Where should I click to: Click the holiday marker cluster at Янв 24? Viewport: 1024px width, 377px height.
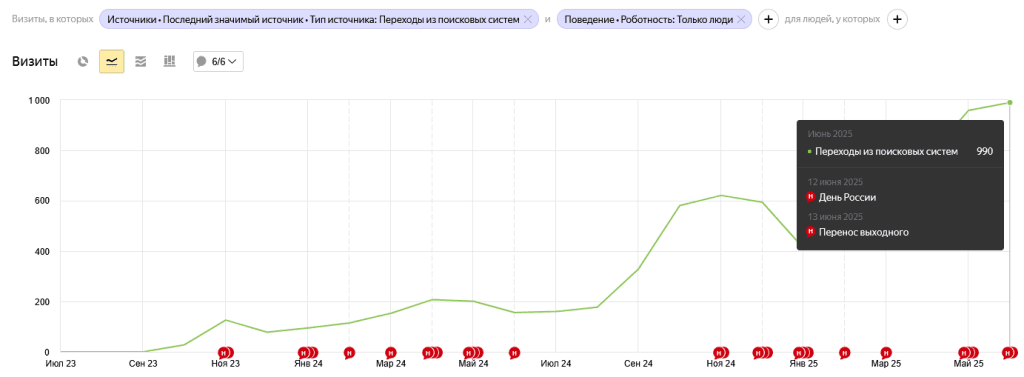(x=308, y=353)
